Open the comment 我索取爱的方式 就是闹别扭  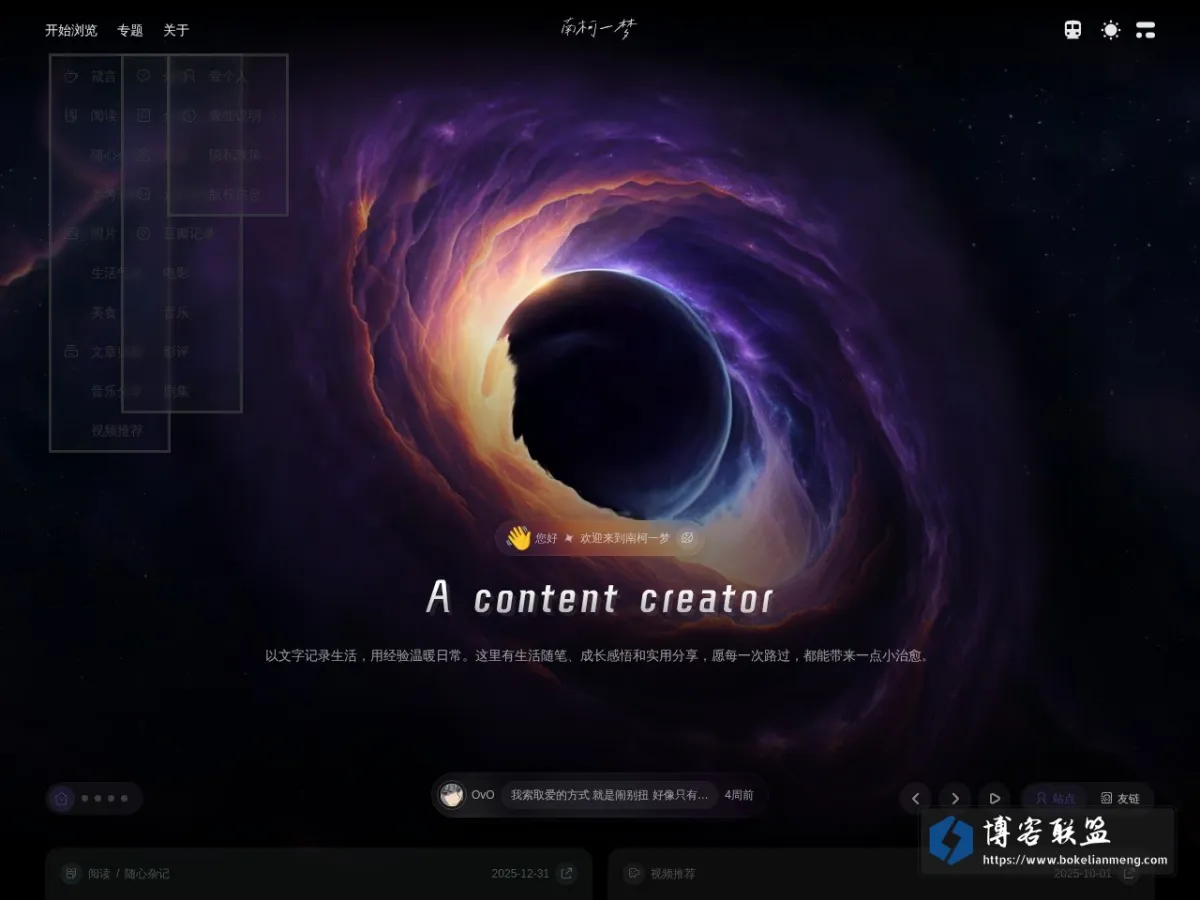tap(609, 796)
